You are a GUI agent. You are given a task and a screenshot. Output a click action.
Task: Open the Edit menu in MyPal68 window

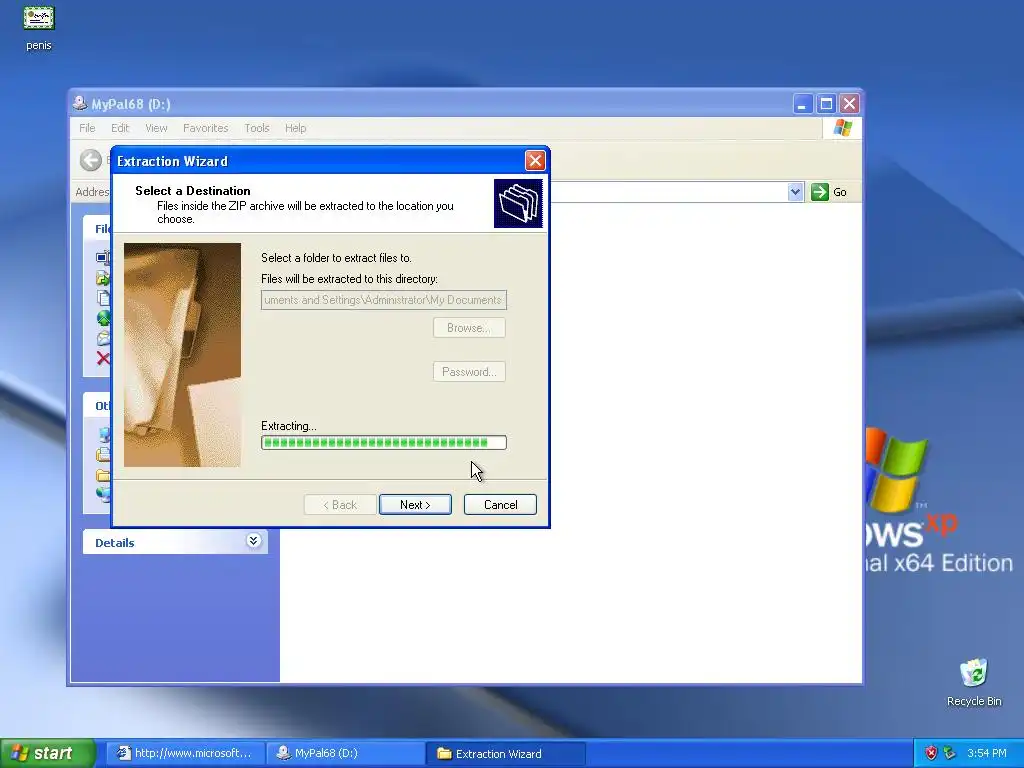[120, 128]
